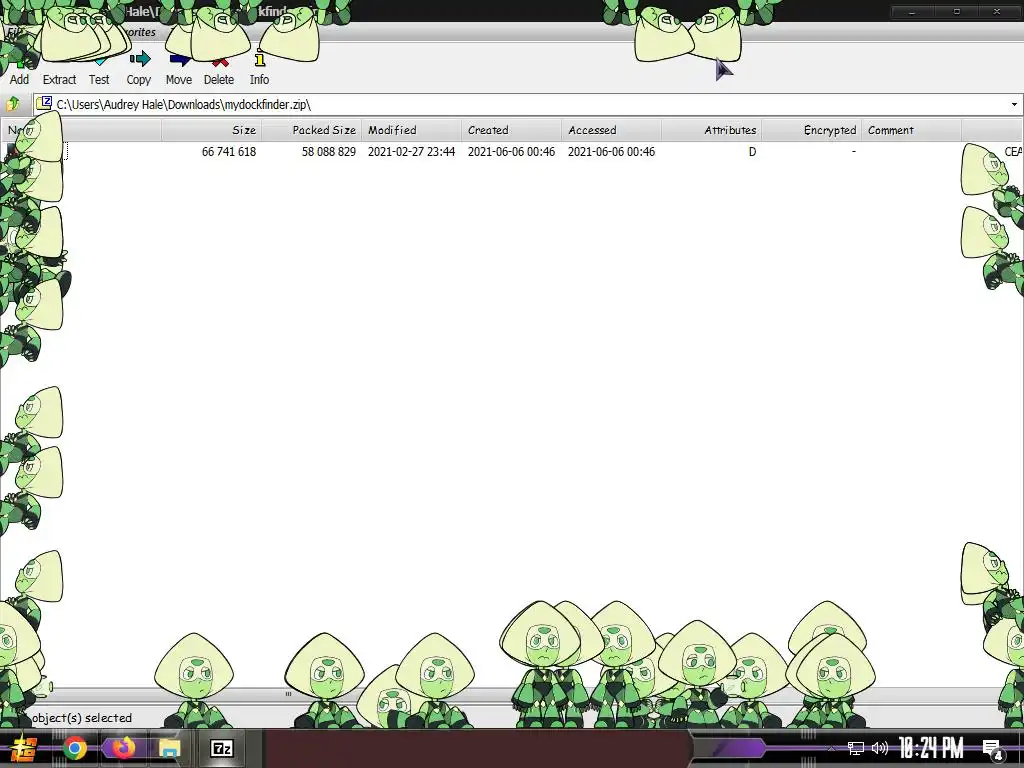Open the Info toolbar icon
Viewport: 1024px width, 768px height.
pos(259,59)
